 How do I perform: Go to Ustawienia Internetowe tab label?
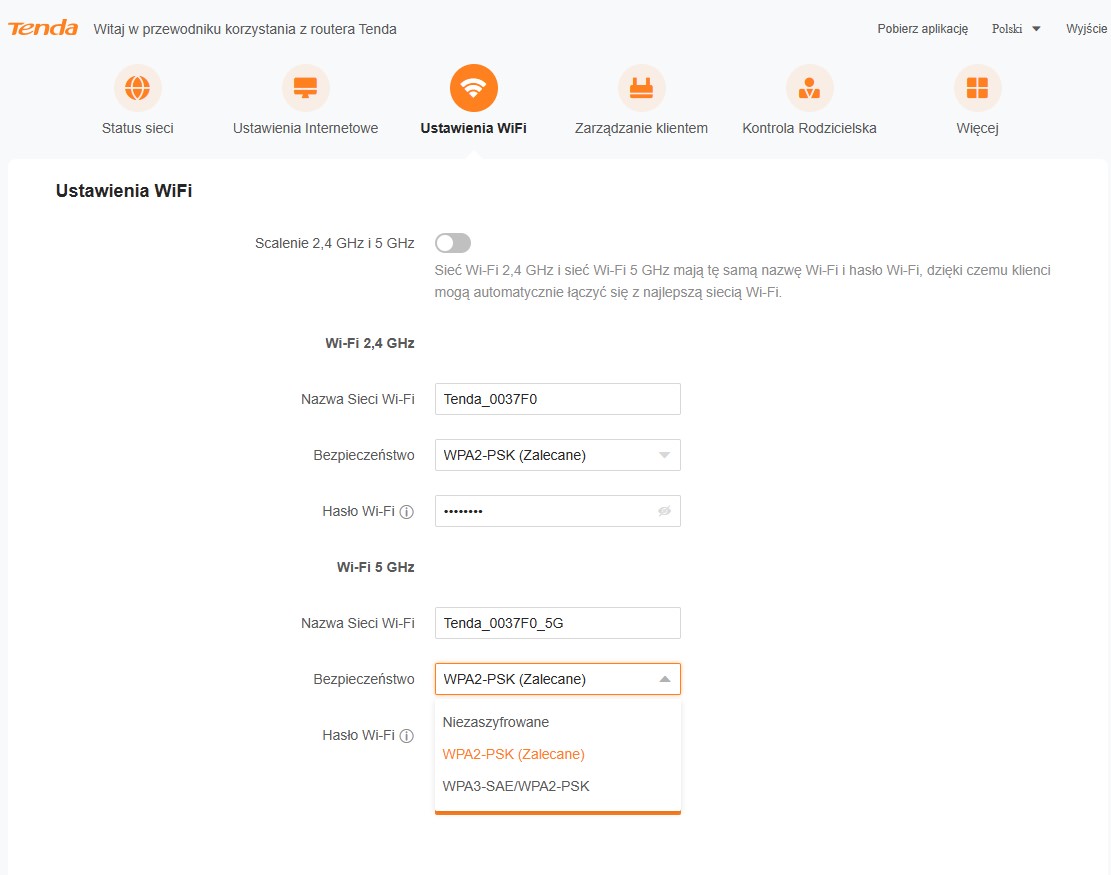coord(305,128)
